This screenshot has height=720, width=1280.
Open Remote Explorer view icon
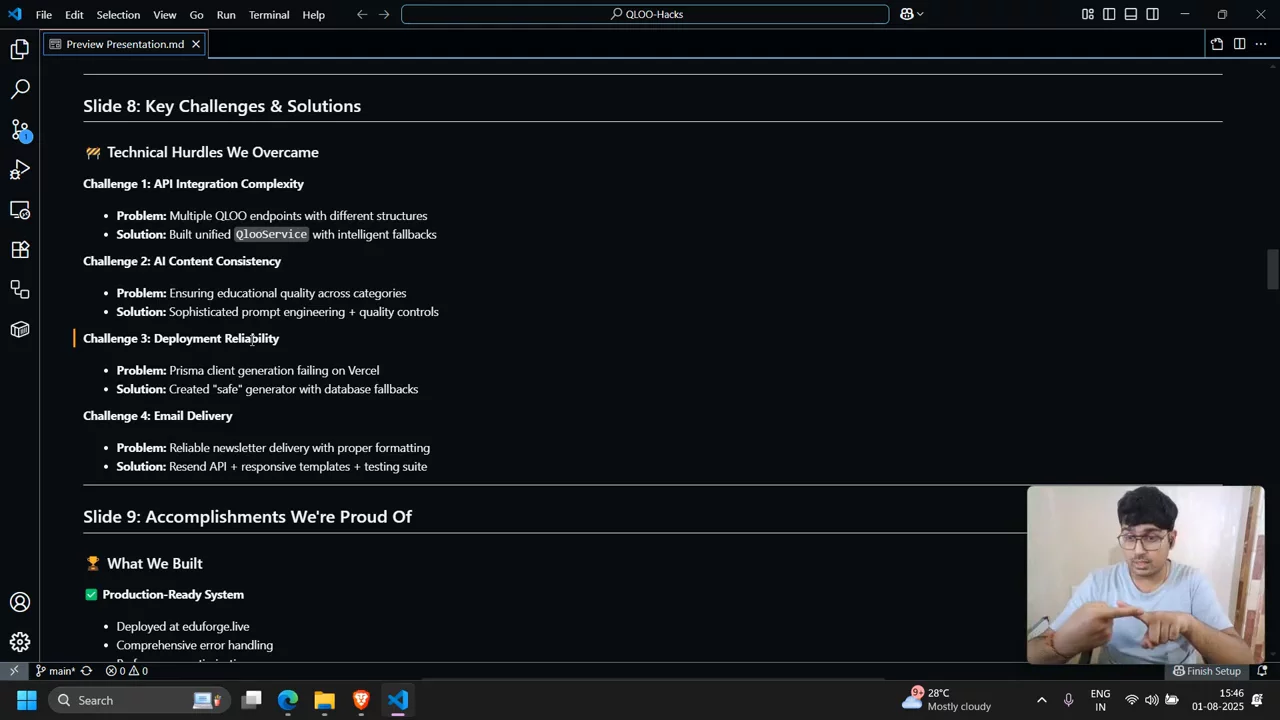click(20, 210)
